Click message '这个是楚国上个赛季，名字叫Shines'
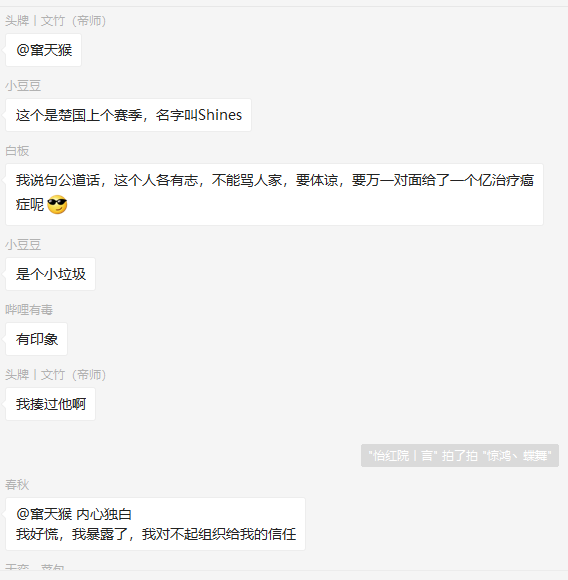Screen dimensions: 568x580 pyautogui.click(x=128, y=115)
